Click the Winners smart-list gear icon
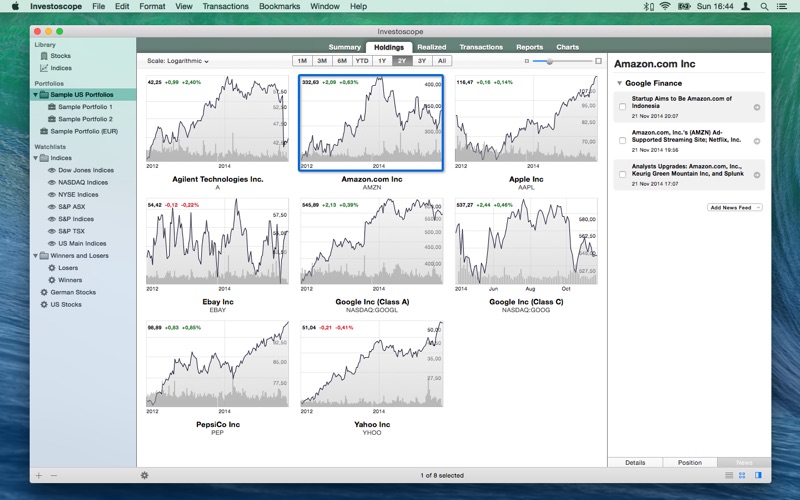Screen dimensions: 800x500 pos(52,280)
